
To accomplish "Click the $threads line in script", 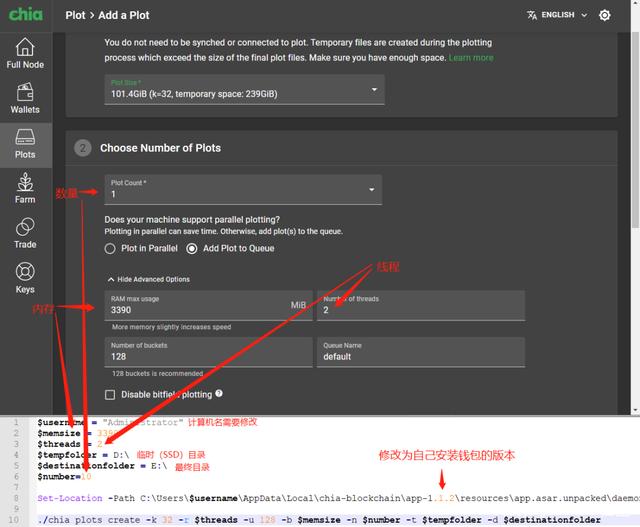I will (x=70, y=444).
